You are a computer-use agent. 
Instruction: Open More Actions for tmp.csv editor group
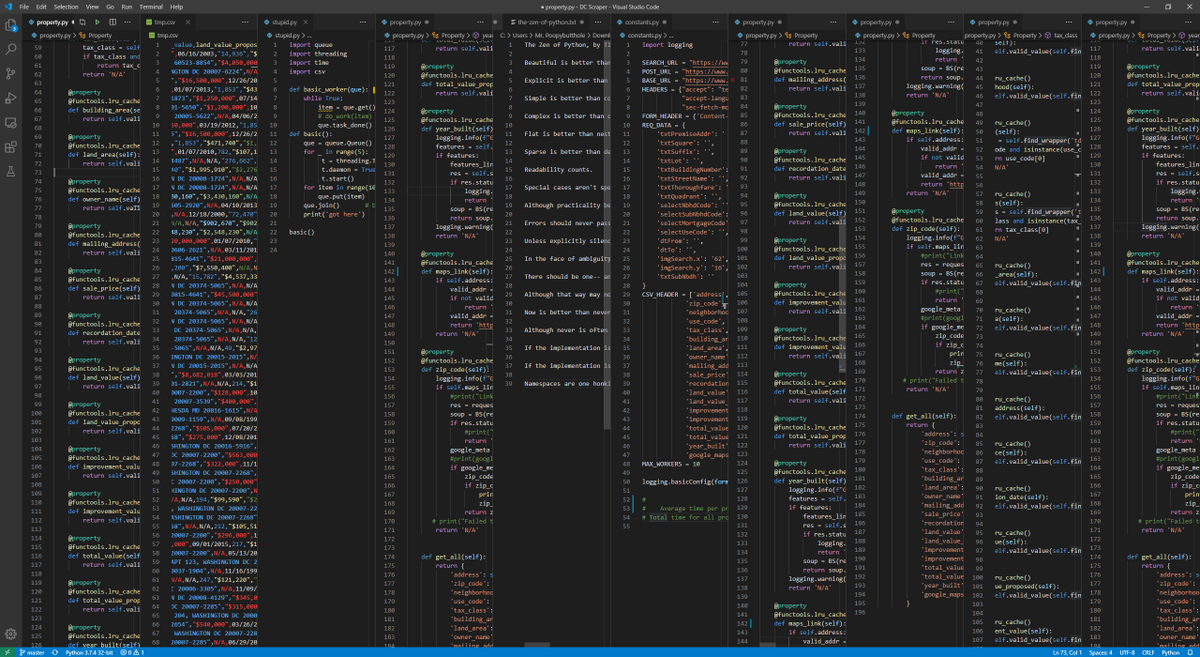tap(247, 21)
